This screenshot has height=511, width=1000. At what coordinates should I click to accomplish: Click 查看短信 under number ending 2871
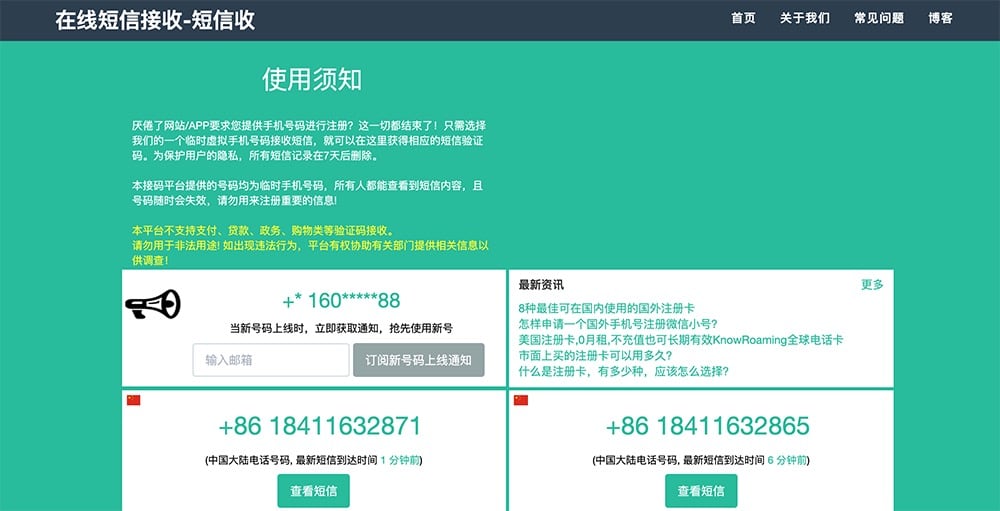313,491
